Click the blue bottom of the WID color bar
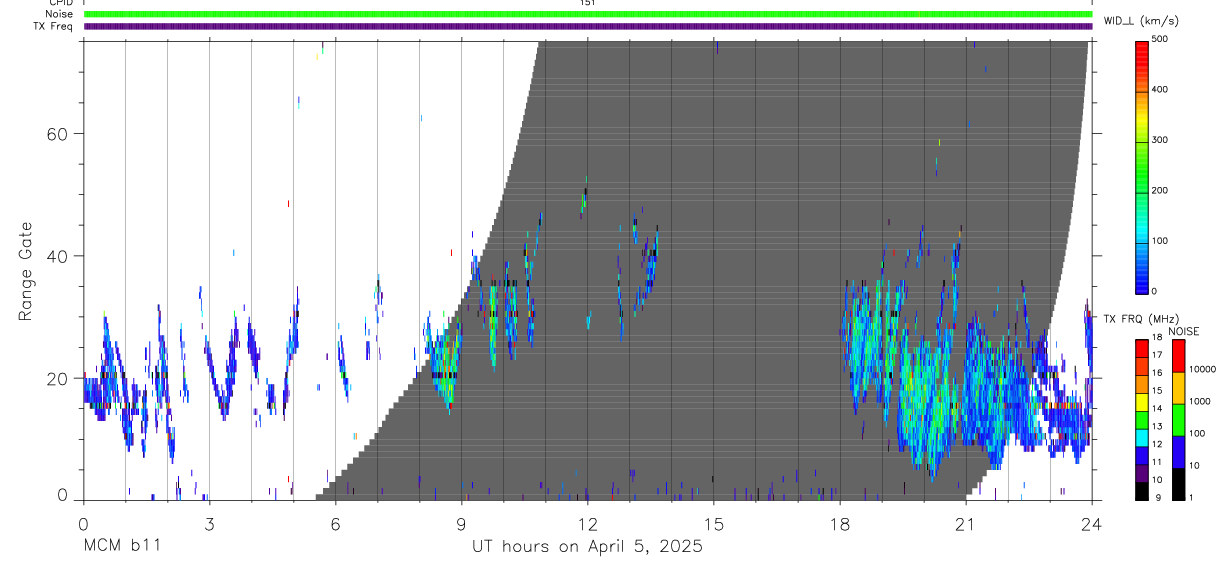 click(x=1141, y=280)
